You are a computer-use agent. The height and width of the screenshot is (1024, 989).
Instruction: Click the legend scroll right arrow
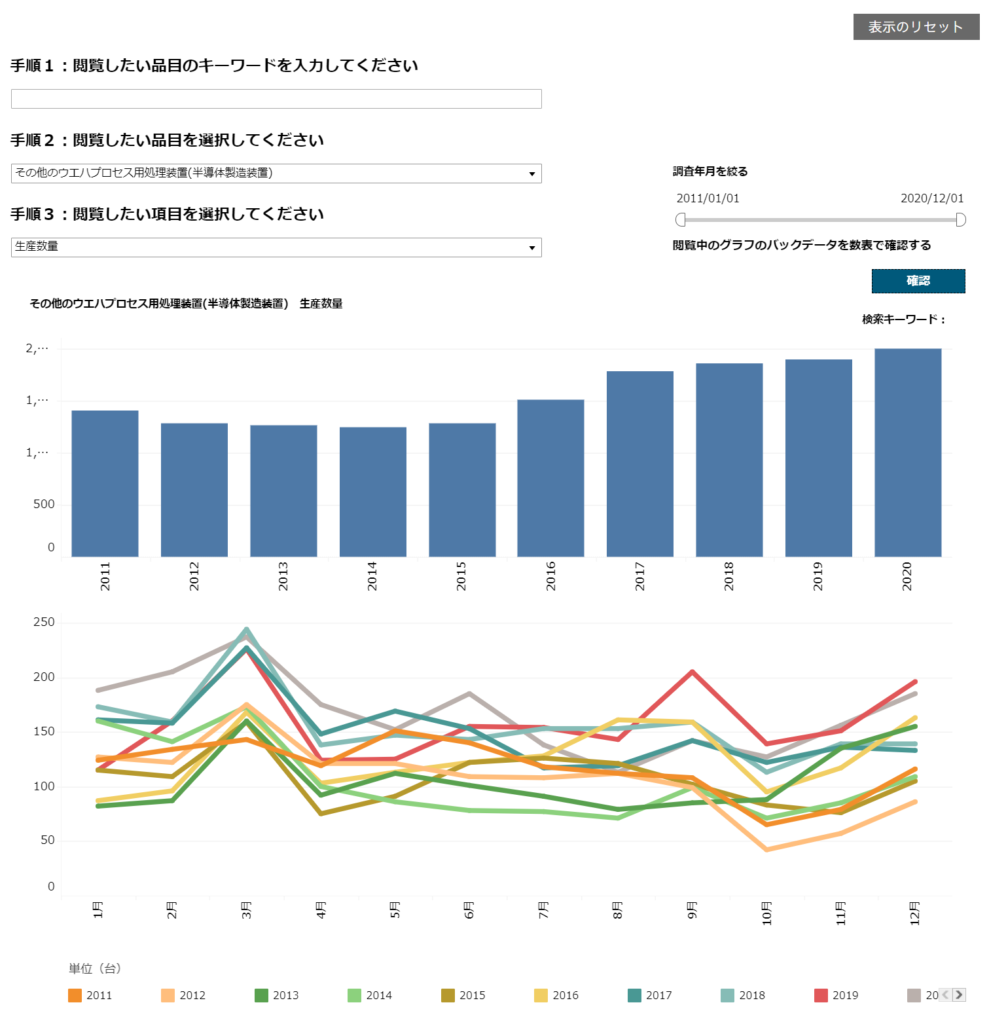pos(959,995)
